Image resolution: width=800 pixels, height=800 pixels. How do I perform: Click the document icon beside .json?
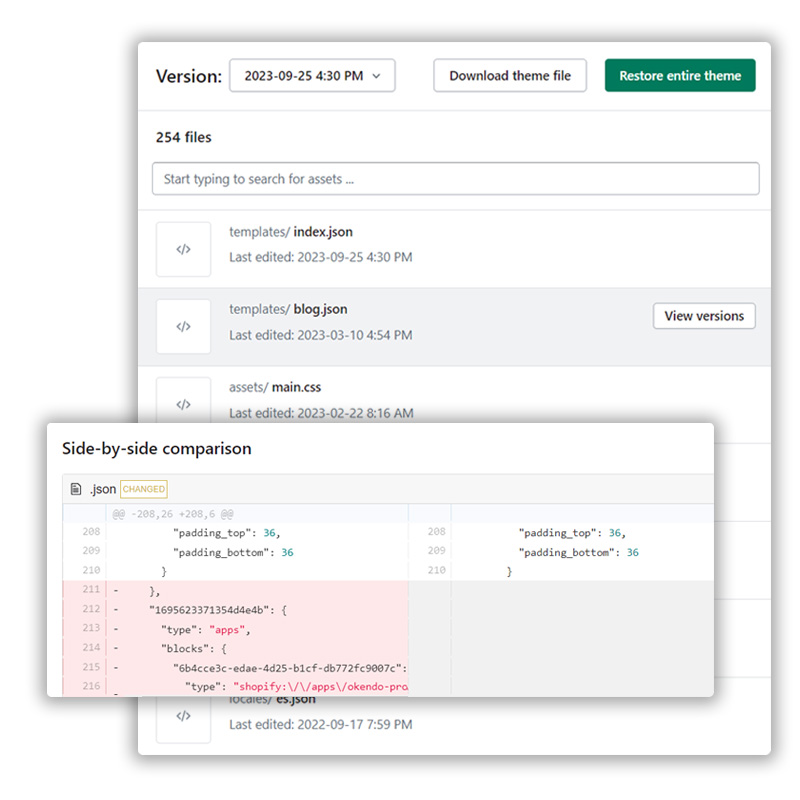point(76,489)
